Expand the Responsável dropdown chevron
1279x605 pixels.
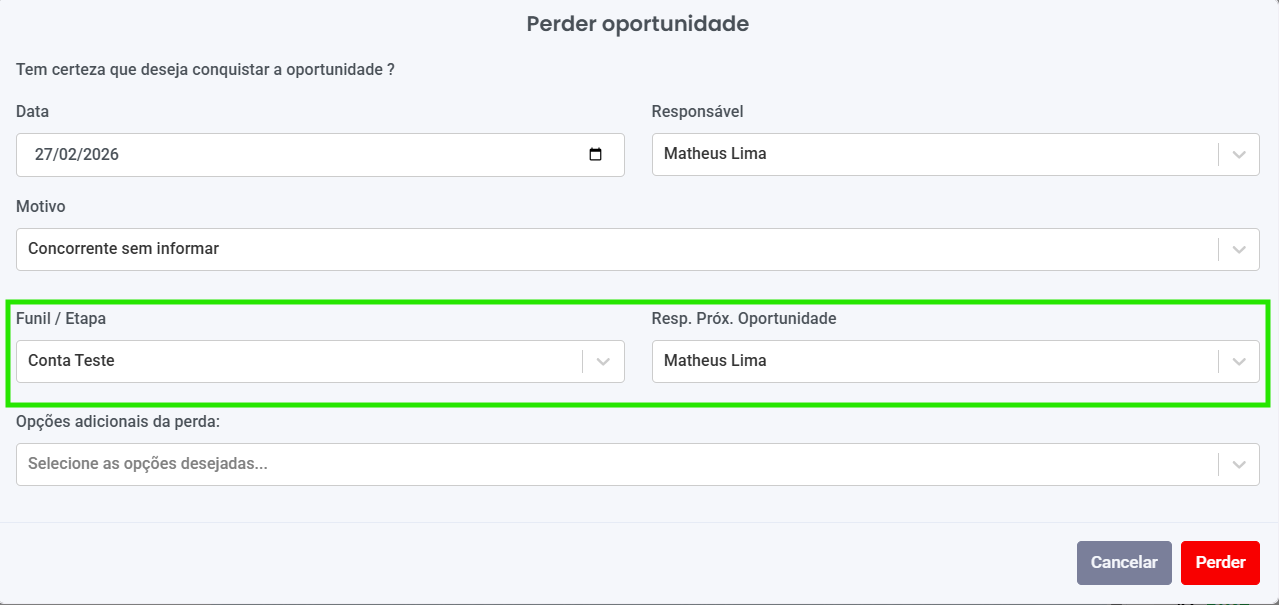[1239, 154]
